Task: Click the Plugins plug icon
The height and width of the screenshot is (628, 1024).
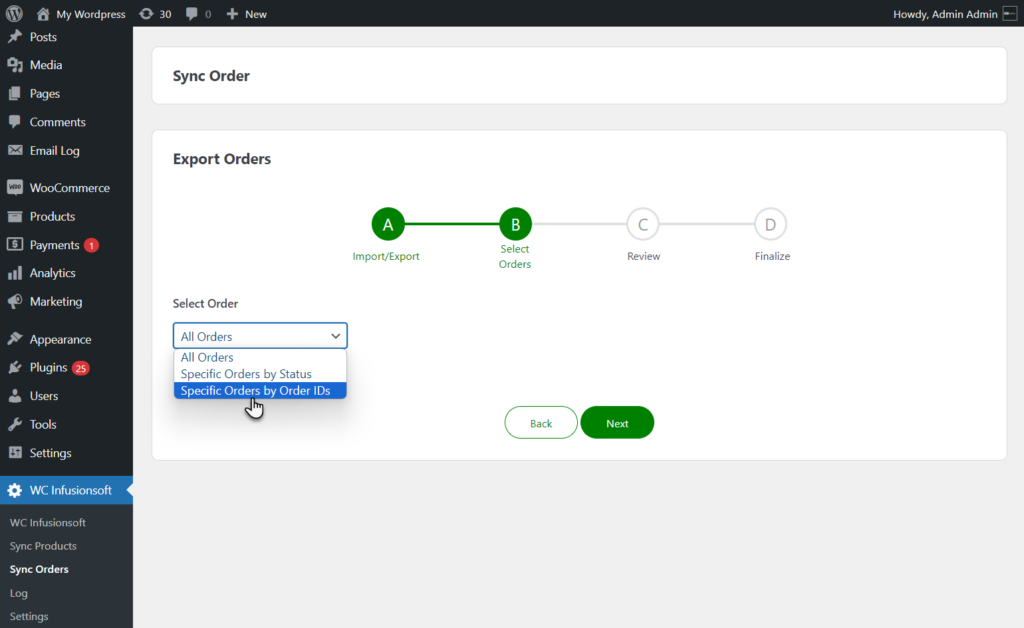Action: click(15, 368)
